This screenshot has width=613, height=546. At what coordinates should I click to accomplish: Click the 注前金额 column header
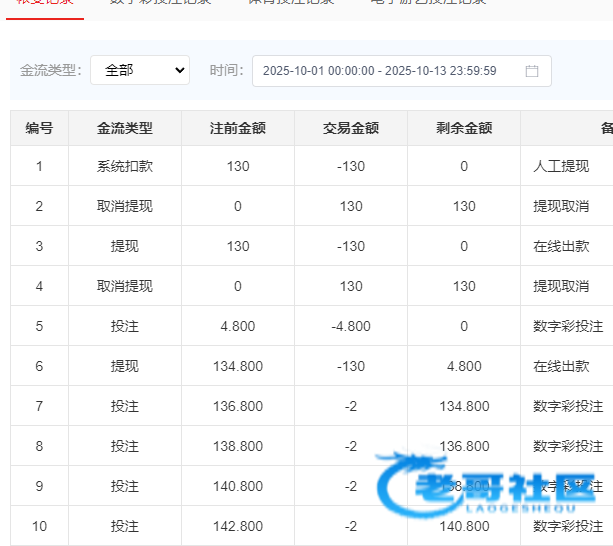(238, 128)
